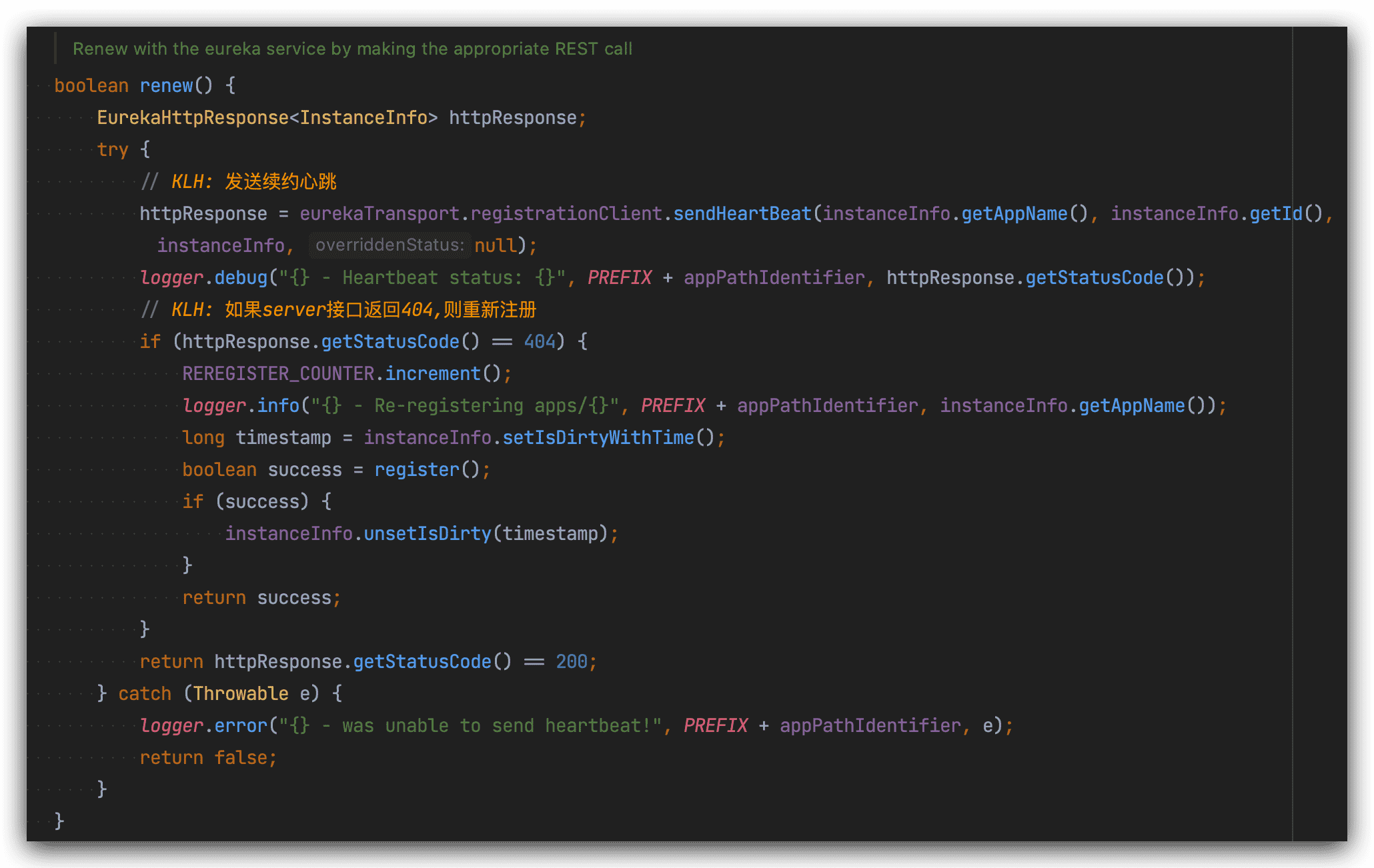The height and width of the screenshot is (868, 1374).
Task: Click the null argument value
Action: point(496,245)
